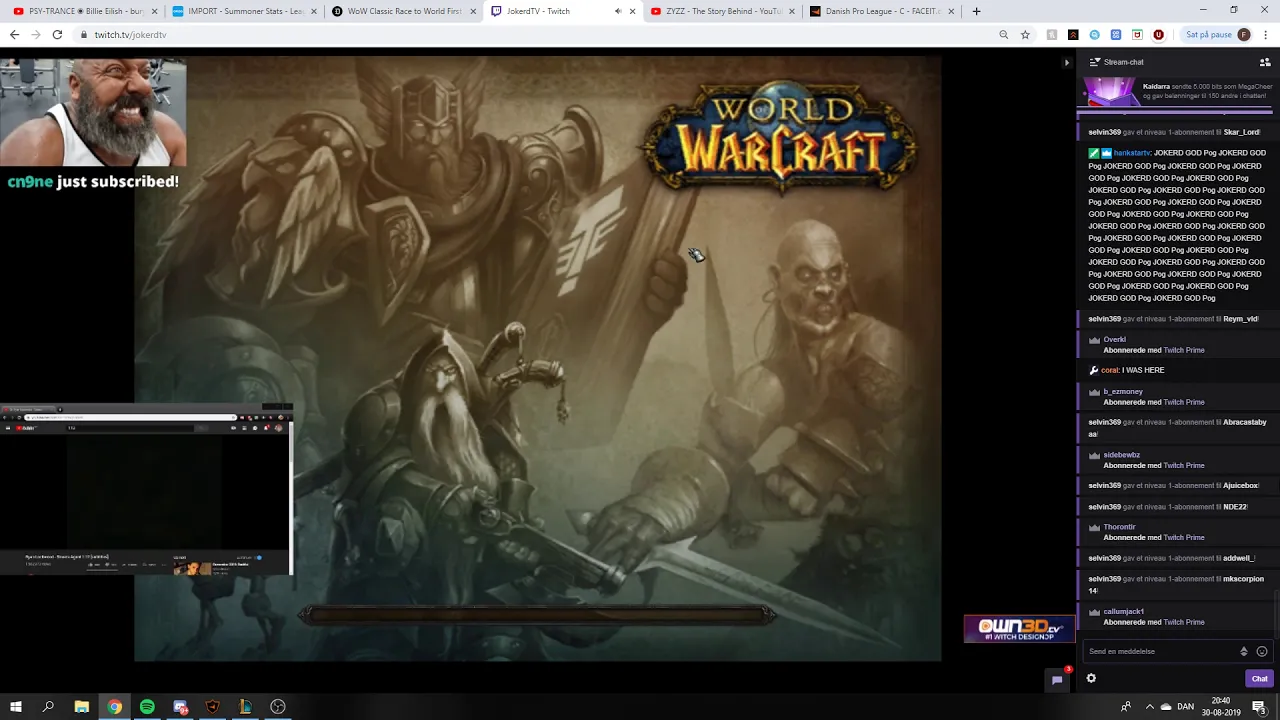
Task: Open Windows notification center
Action: click(1259, 707)
